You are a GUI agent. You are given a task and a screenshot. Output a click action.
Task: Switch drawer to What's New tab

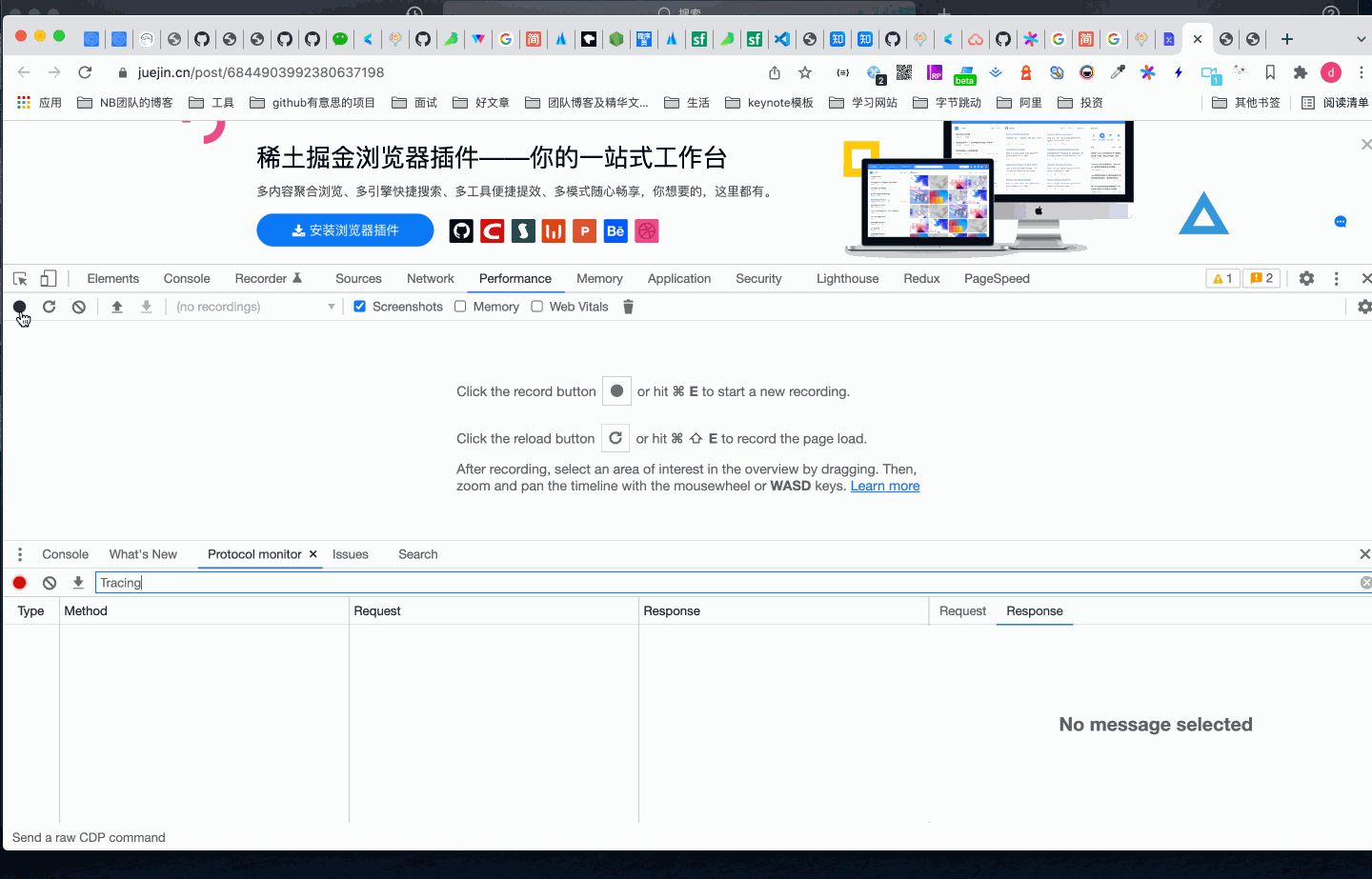tap(143, 554)
